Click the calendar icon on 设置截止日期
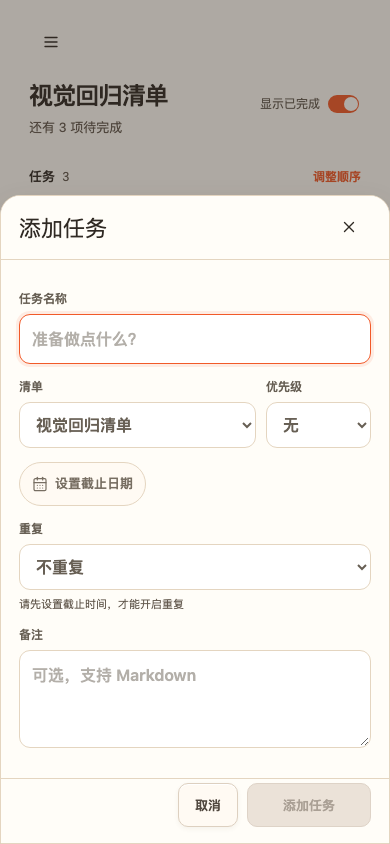390x844 pixels. [40, 484]
